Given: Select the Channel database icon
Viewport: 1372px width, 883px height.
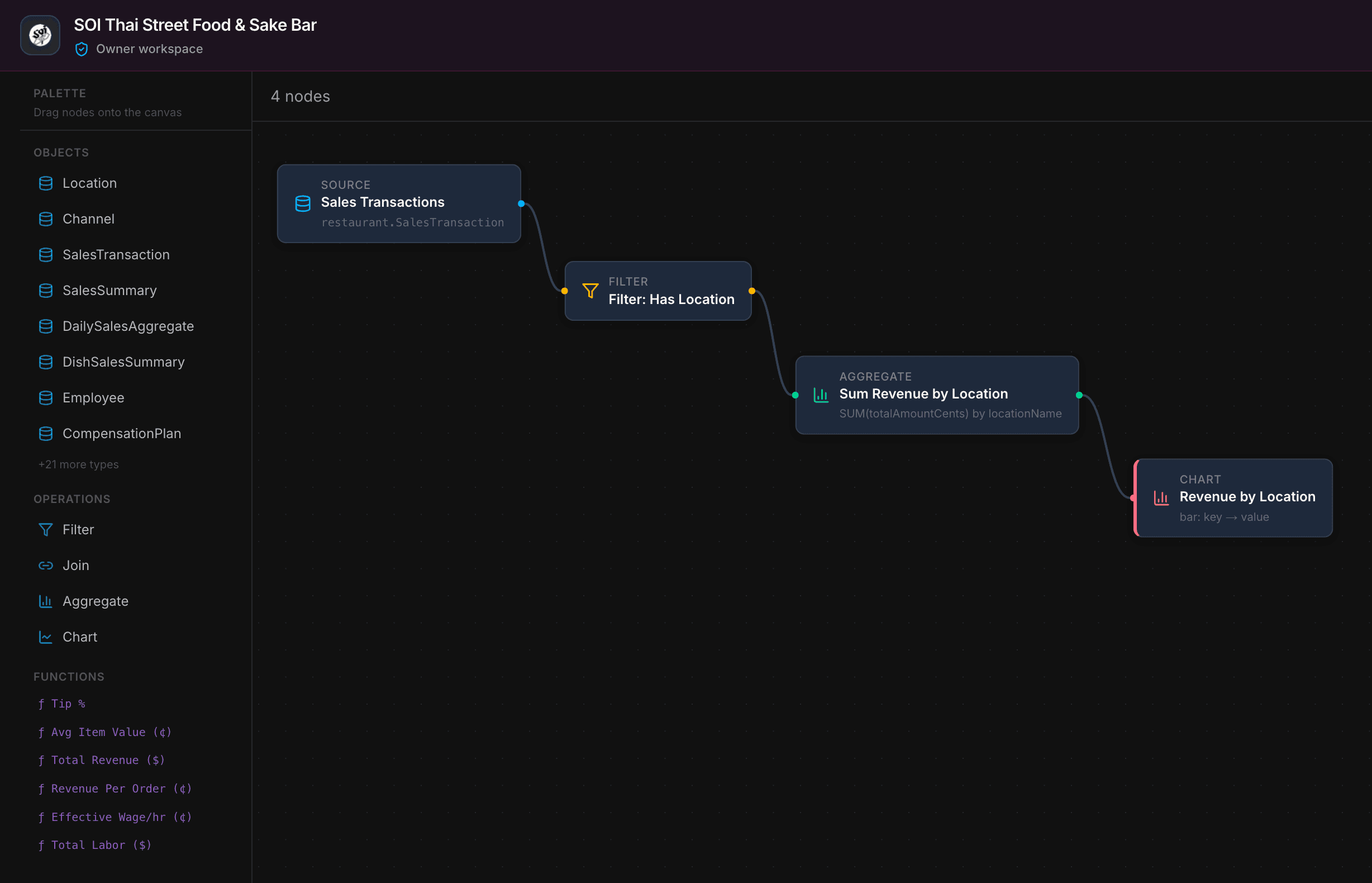Looking at the screenshot, I should click(46, 219).
